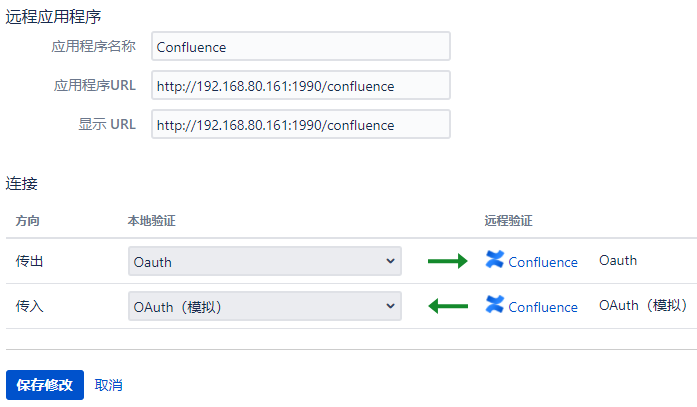Focus the 应用程序URL input field
Screen dimensions: 697x407
pyautogui.click(x=301, y=85)
